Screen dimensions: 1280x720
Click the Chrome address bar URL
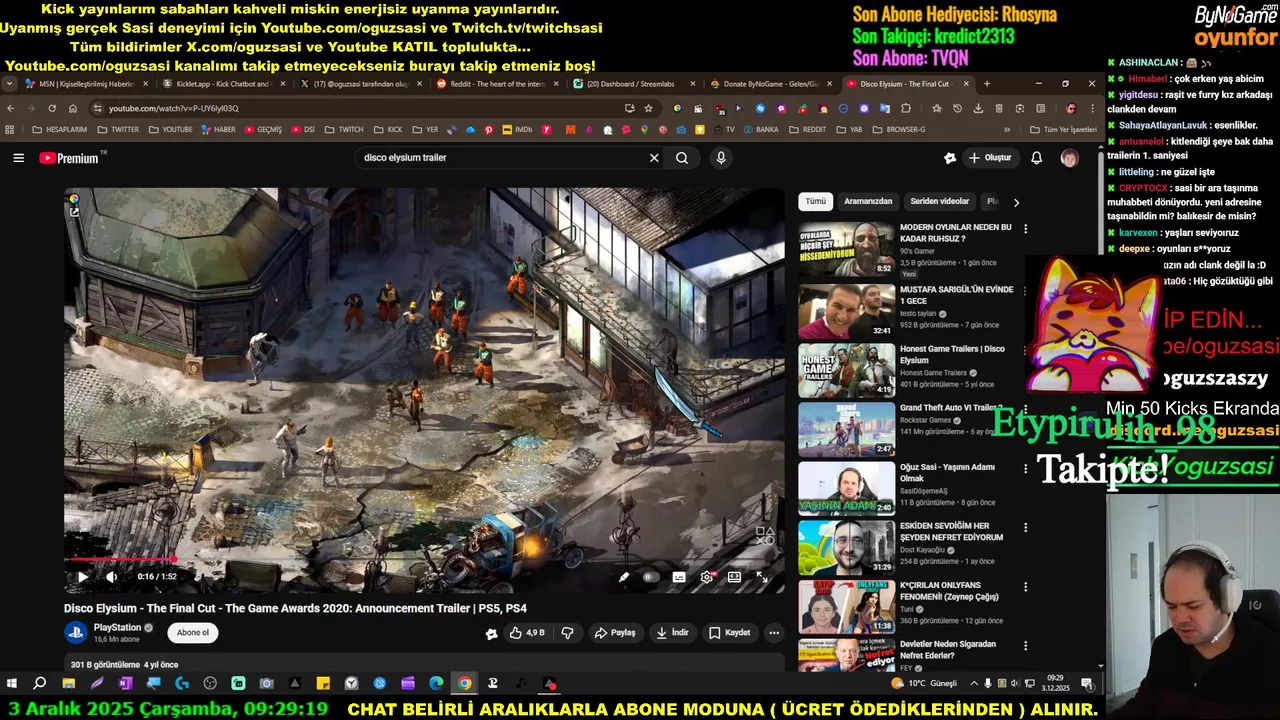click(x=174, y=108)
